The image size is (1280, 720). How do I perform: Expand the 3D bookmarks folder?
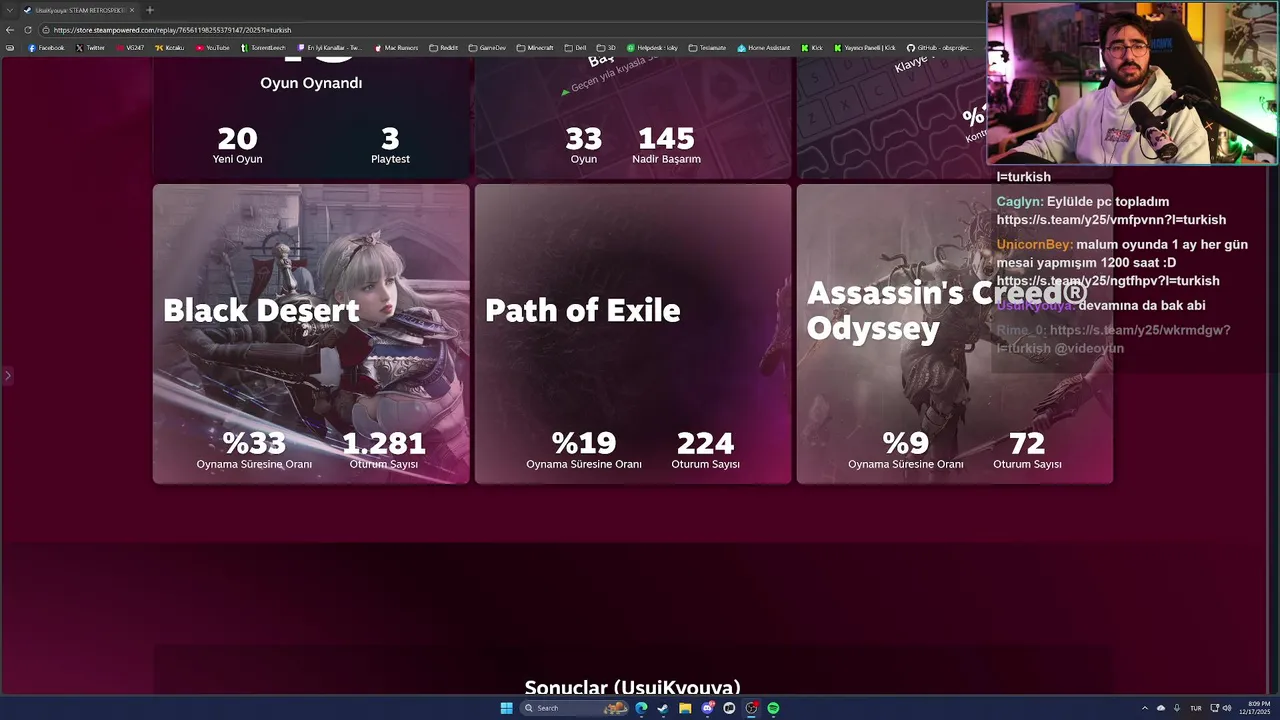pyautogui.click(x=606, y=48)
